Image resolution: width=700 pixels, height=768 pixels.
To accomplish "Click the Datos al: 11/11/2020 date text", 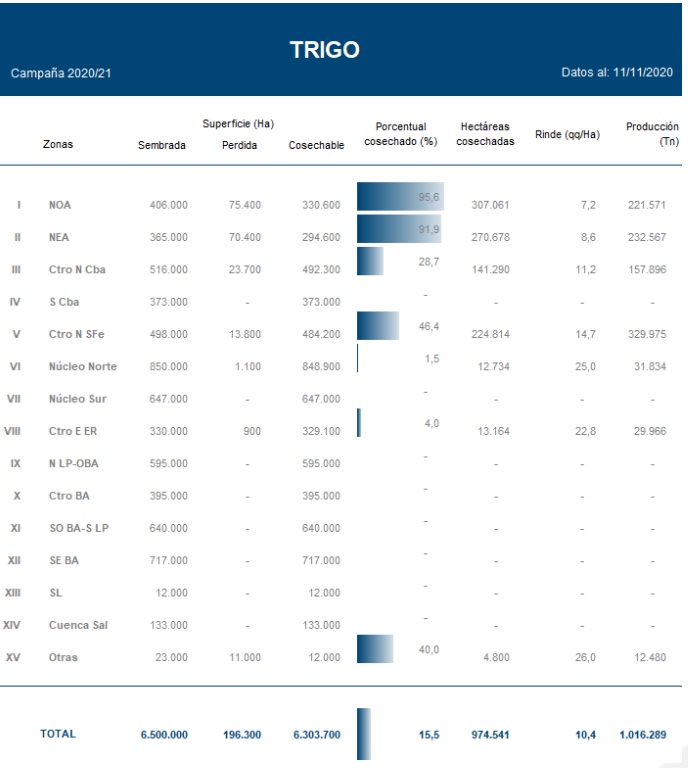I will (617, 73).
